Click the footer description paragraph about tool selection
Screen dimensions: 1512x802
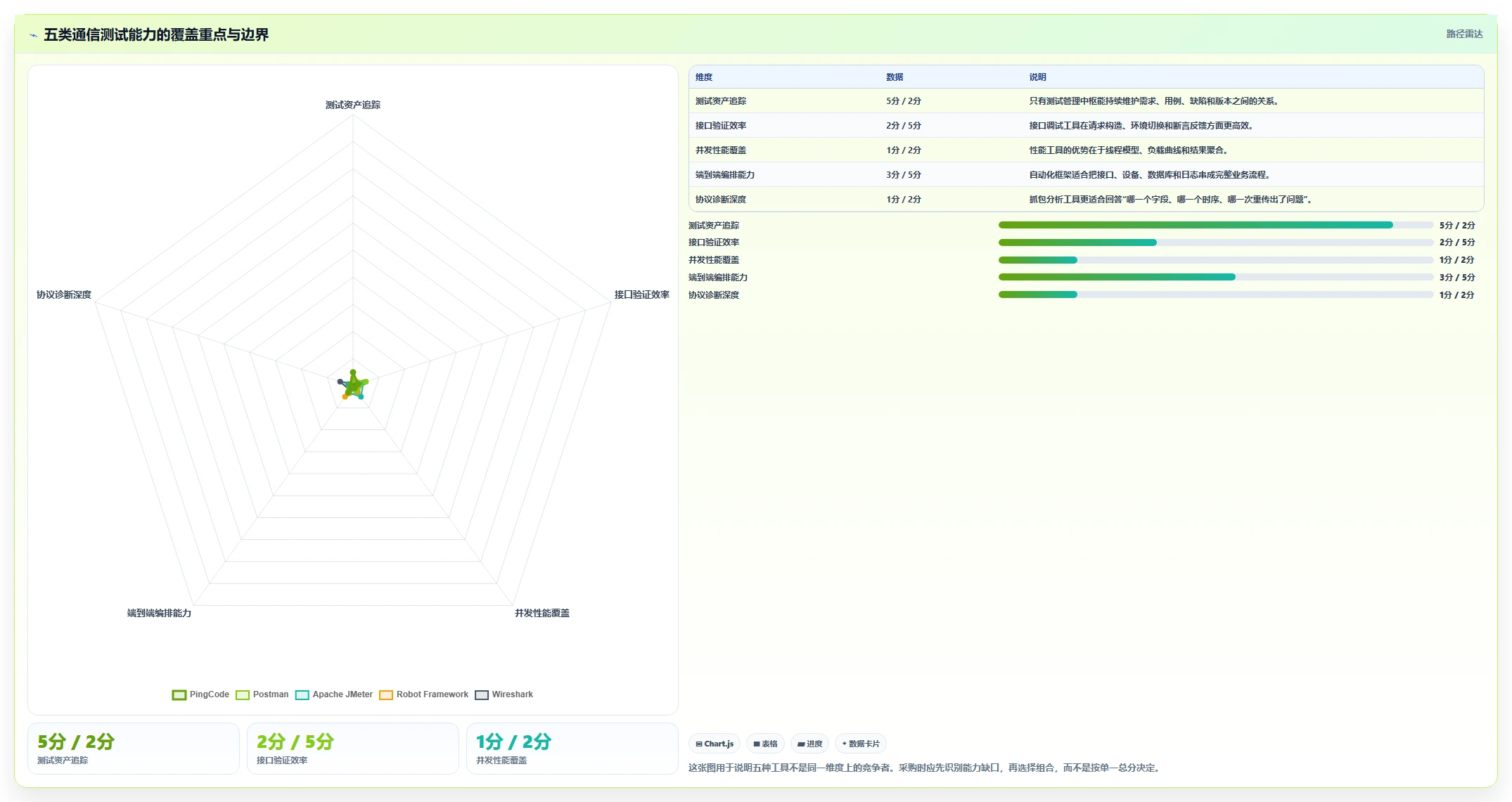[x=925, y=768]
